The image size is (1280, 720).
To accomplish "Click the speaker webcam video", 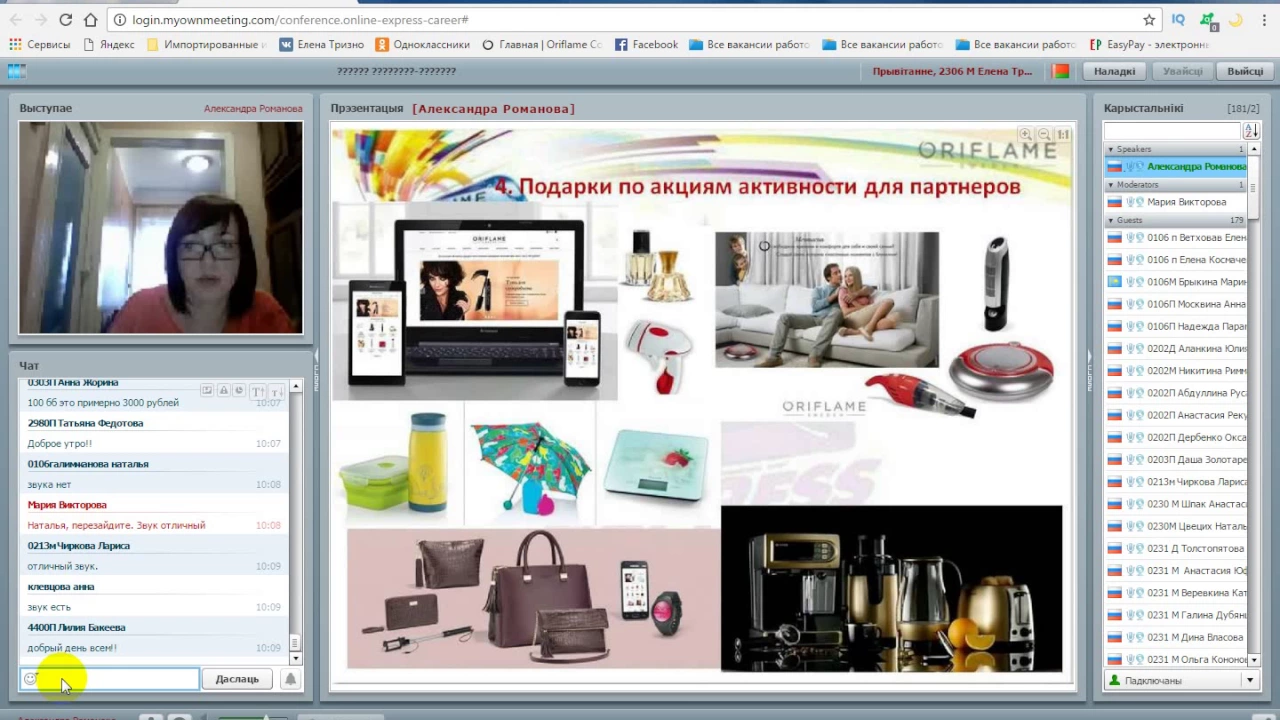I will [160, 227].
